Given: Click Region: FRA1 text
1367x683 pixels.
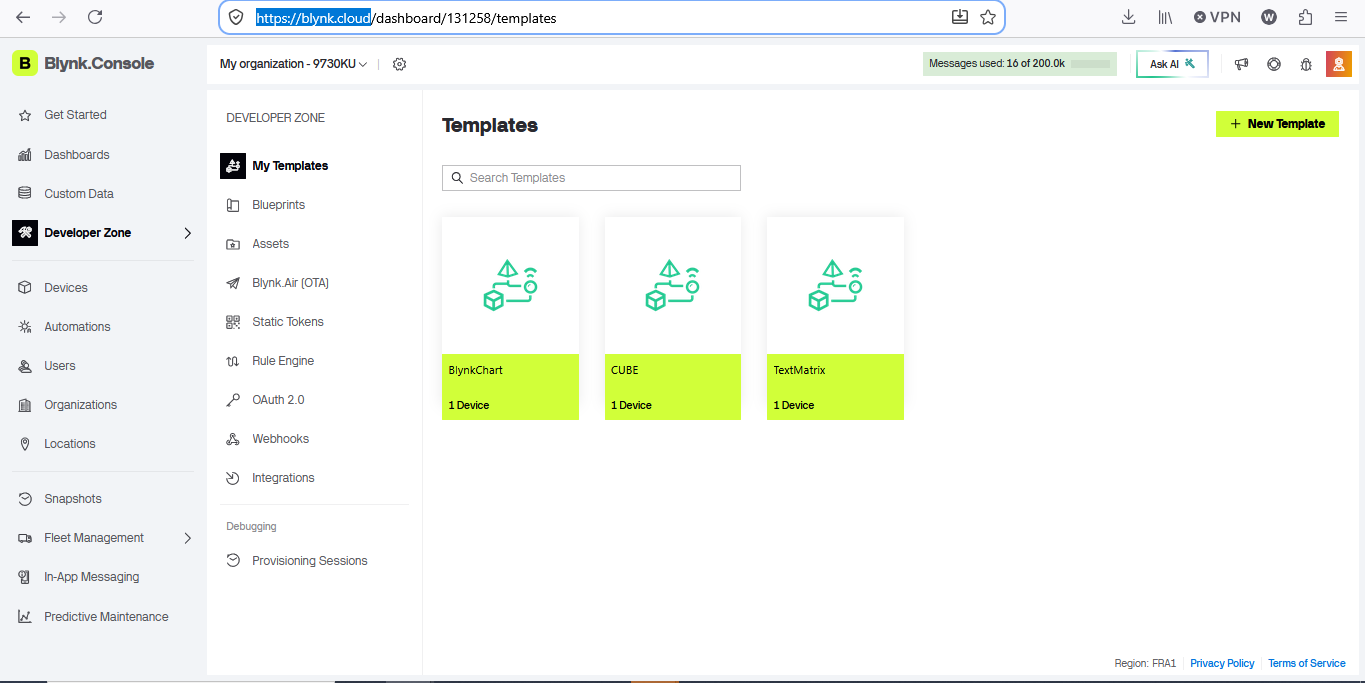Looking at the screenshot, I should (1145, 663).
